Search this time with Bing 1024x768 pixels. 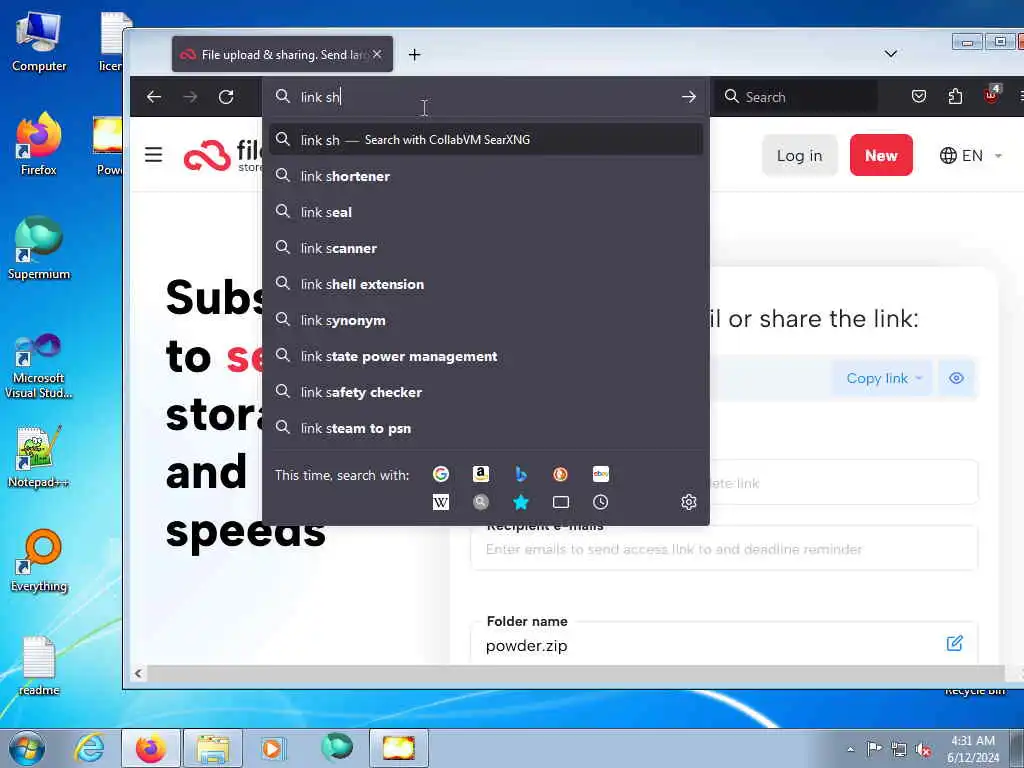(520, 474)
